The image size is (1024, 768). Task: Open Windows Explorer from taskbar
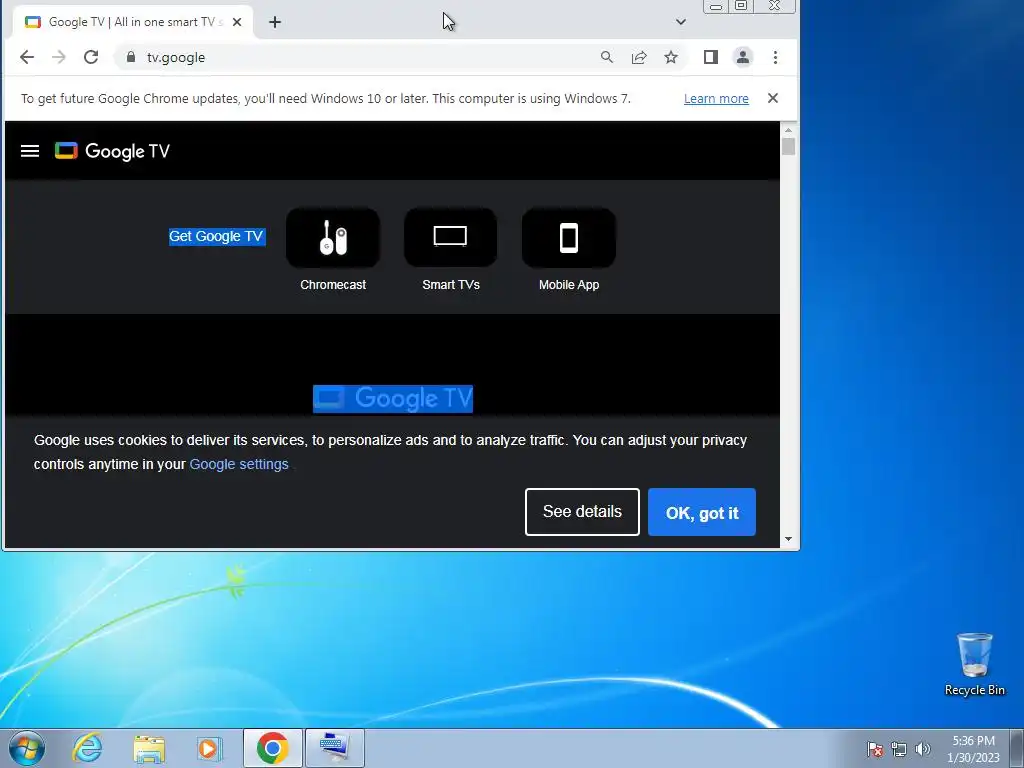coord(149,748)
